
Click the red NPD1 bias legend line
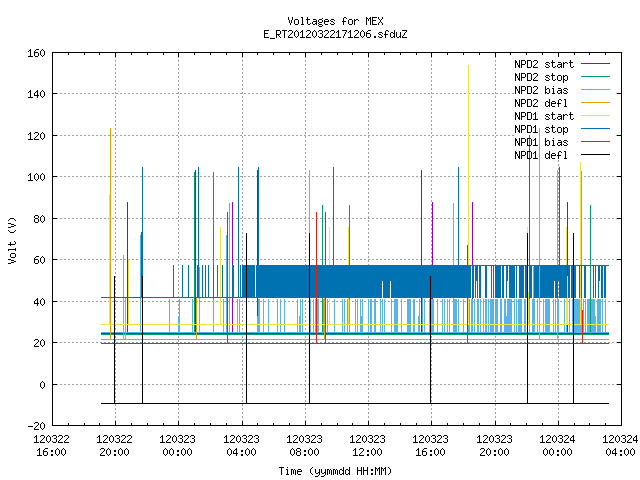(595, 142)
